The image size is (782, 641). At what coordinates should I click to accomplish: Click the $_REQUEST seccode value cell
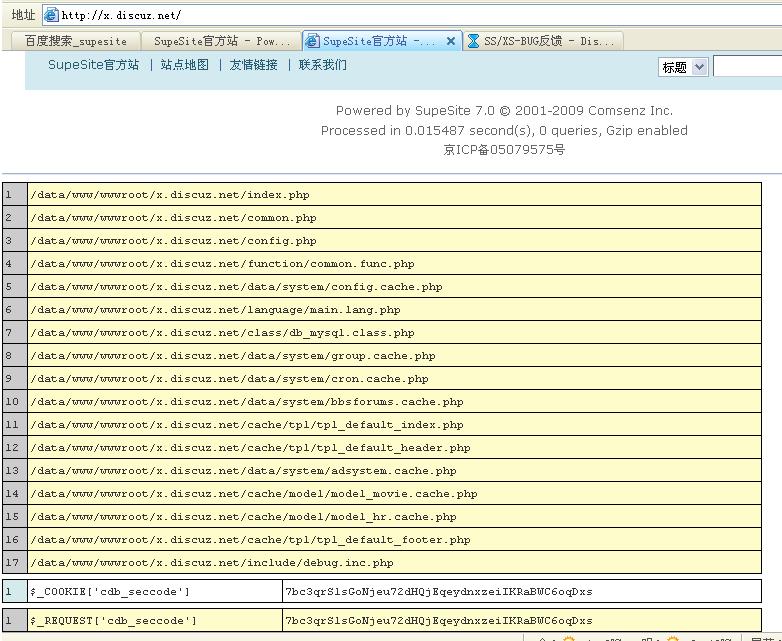522,621
